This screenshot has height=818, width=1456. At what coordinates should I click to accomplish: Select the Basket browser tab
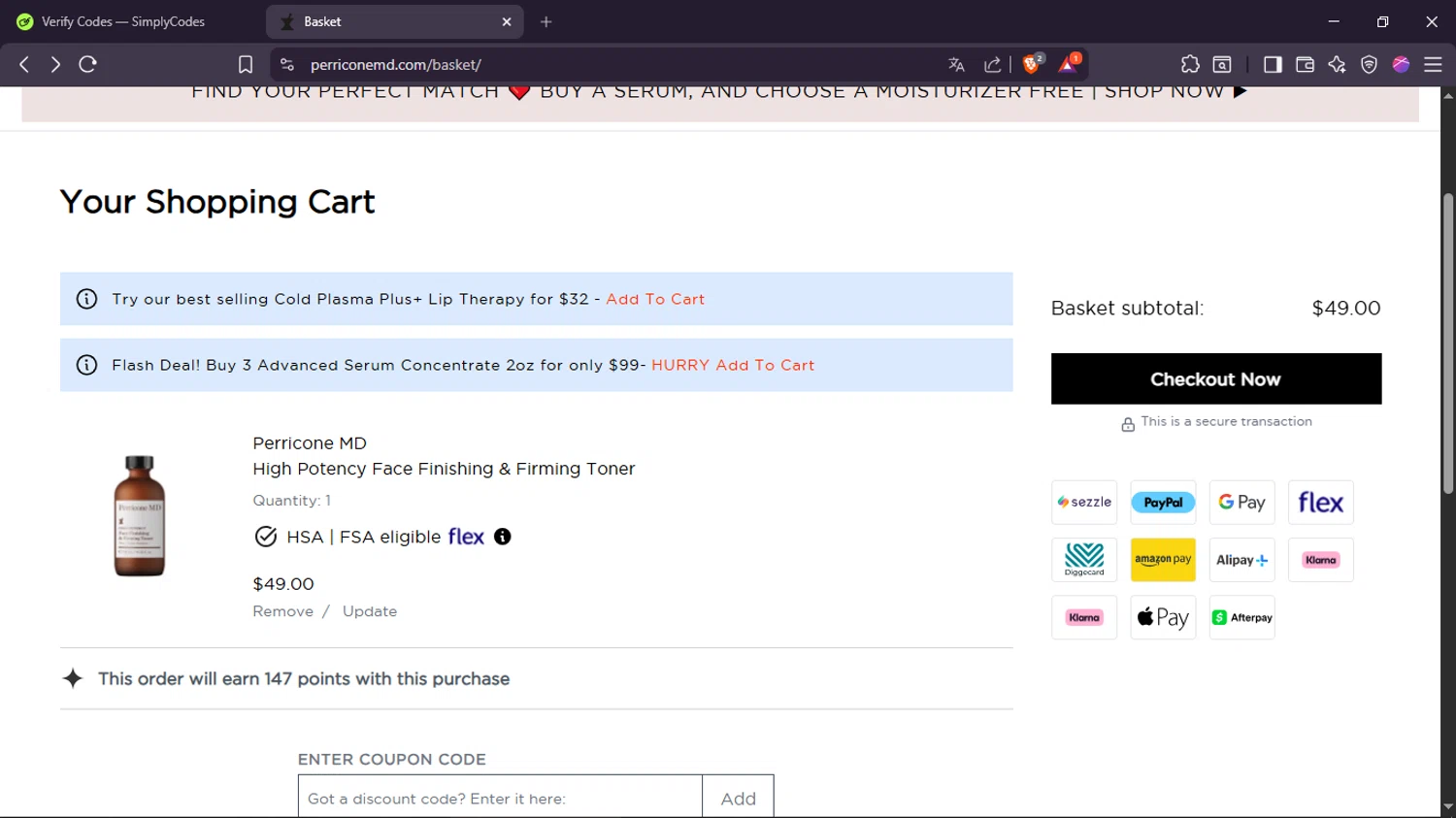393,21
